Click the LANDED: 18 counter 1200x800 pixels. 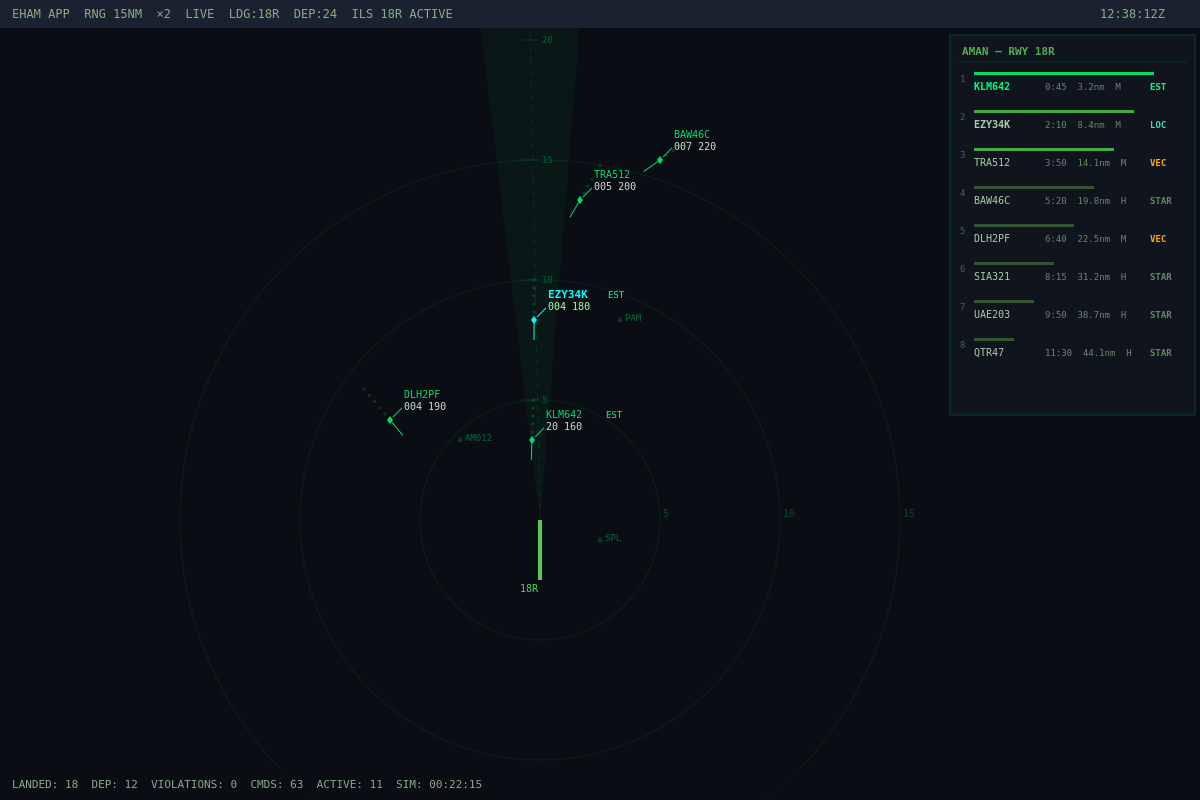tap(45, 785)
